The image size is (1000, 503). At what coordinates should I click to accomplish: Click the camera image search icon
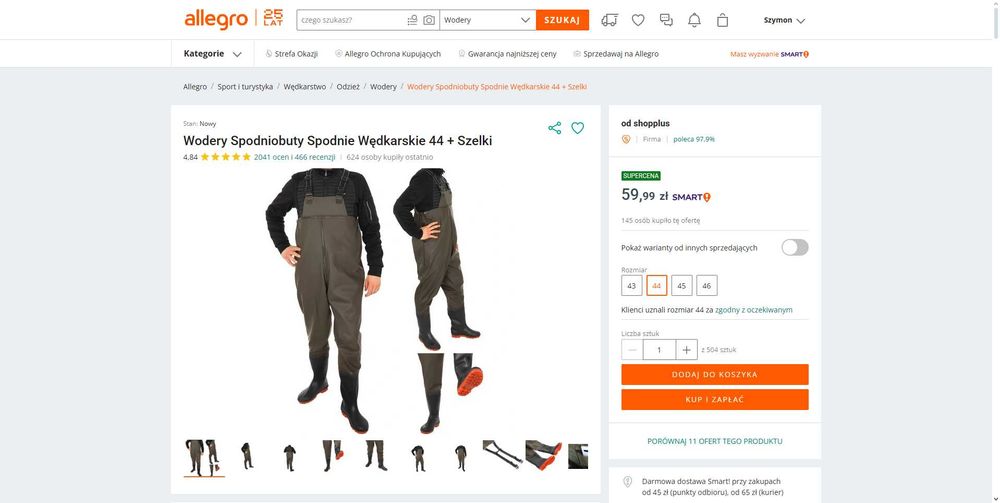[429, 20]
